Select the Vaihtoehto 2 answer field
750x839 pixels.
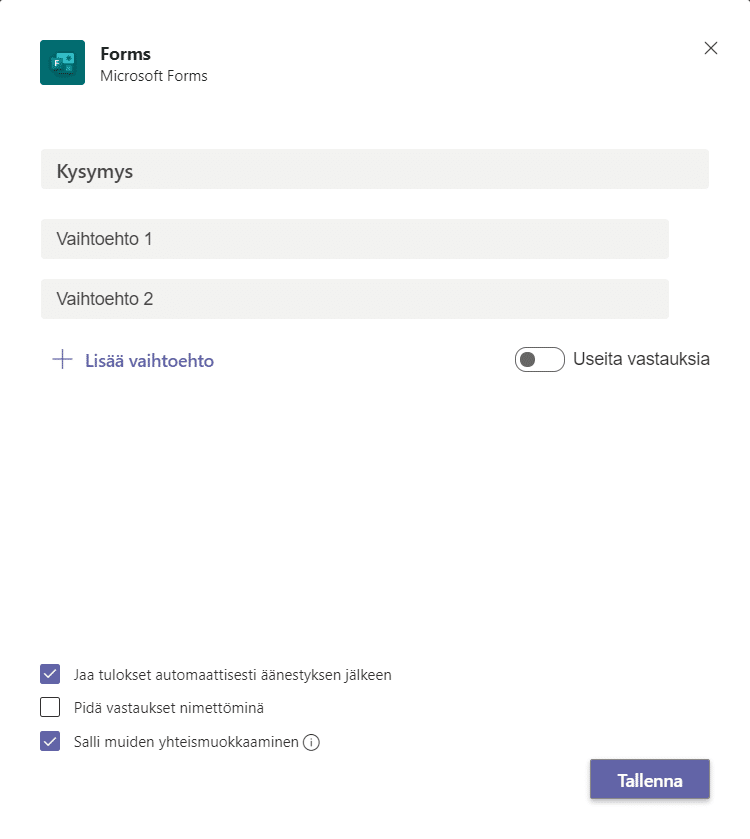coord(354,299)
